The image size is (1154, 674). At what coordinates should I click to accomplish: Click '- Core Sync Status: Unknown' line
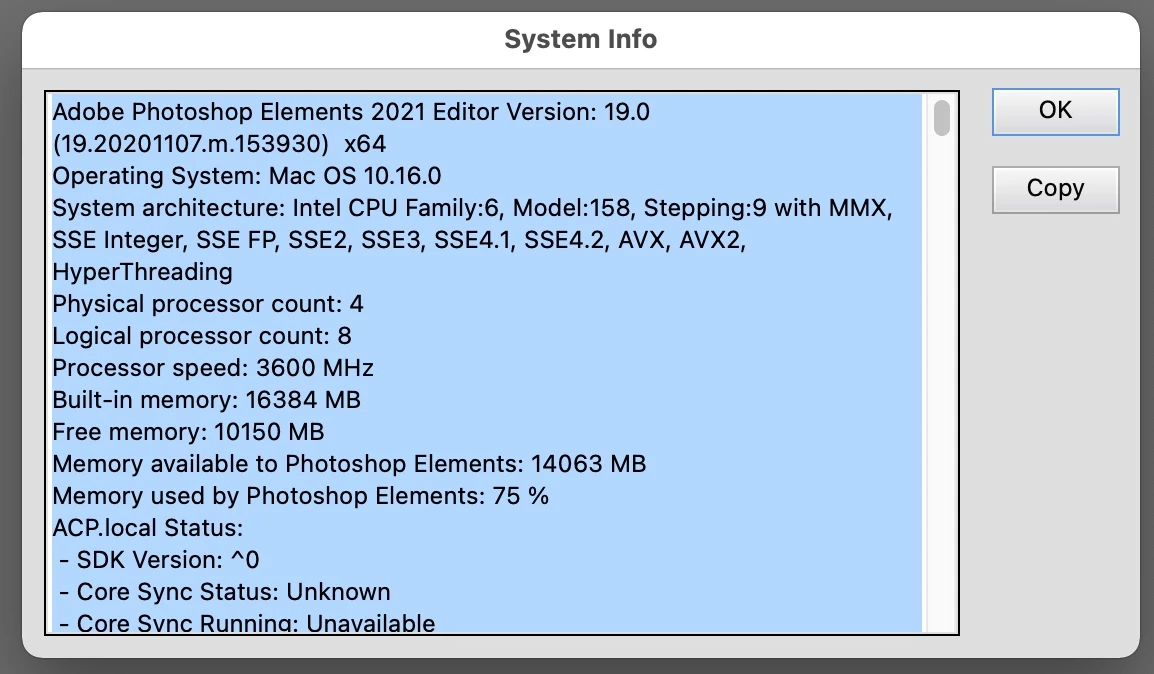[x=224, y=592]
